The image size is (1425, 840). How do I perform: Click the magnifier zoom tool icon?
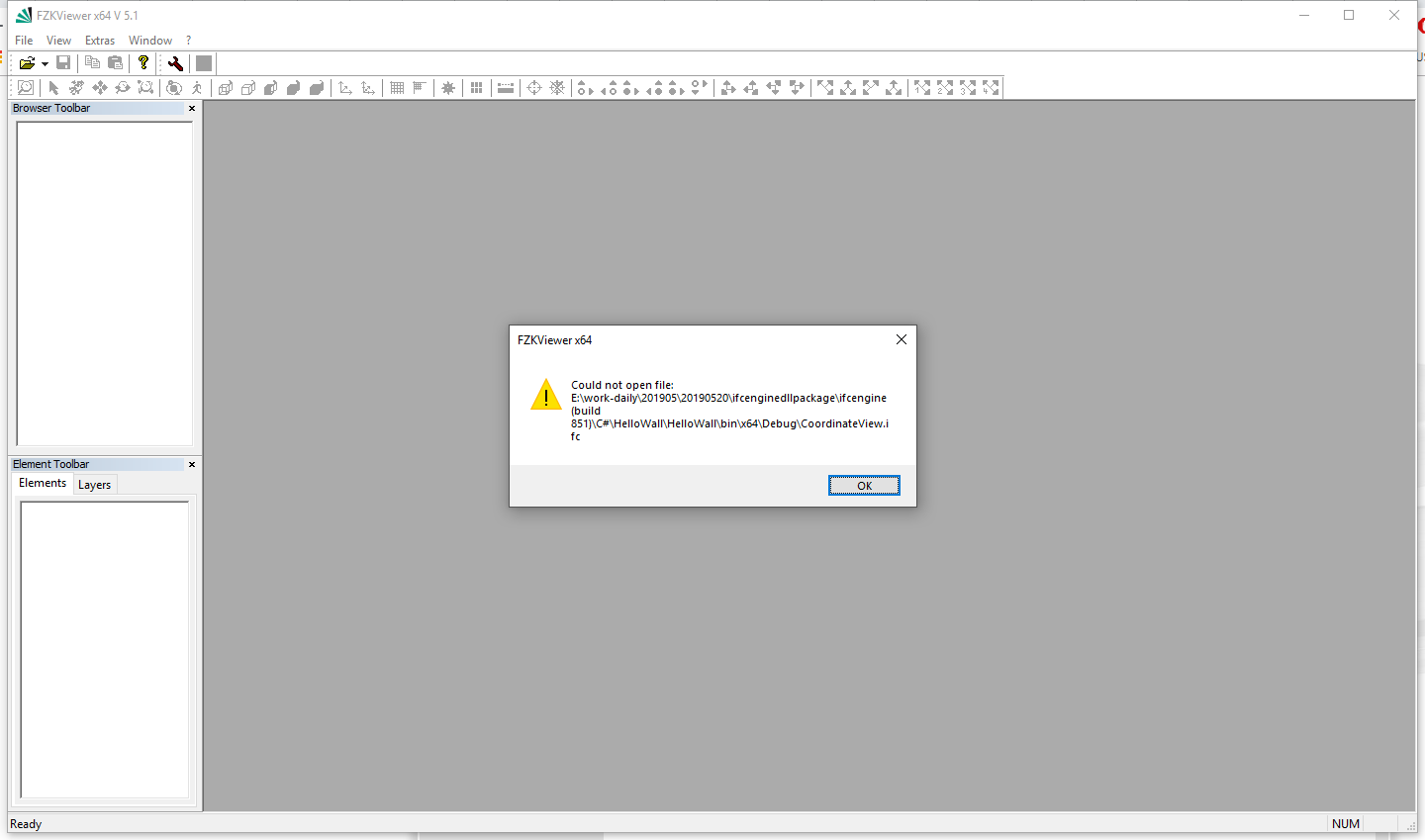click(25, 87)
